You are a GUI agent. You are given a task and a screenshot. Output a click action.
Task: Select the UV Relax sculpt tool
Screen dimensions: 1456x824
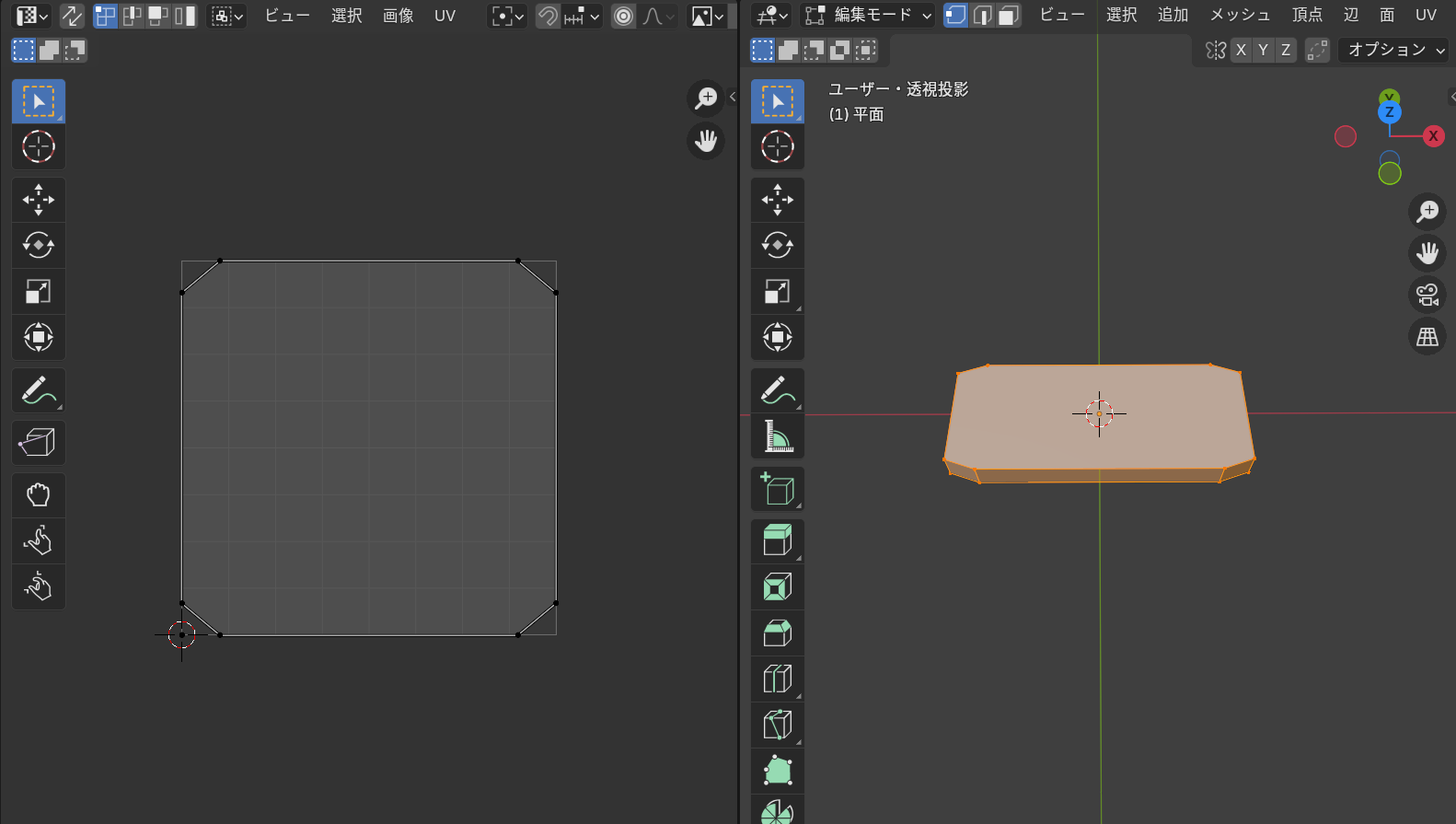(39, 540)
